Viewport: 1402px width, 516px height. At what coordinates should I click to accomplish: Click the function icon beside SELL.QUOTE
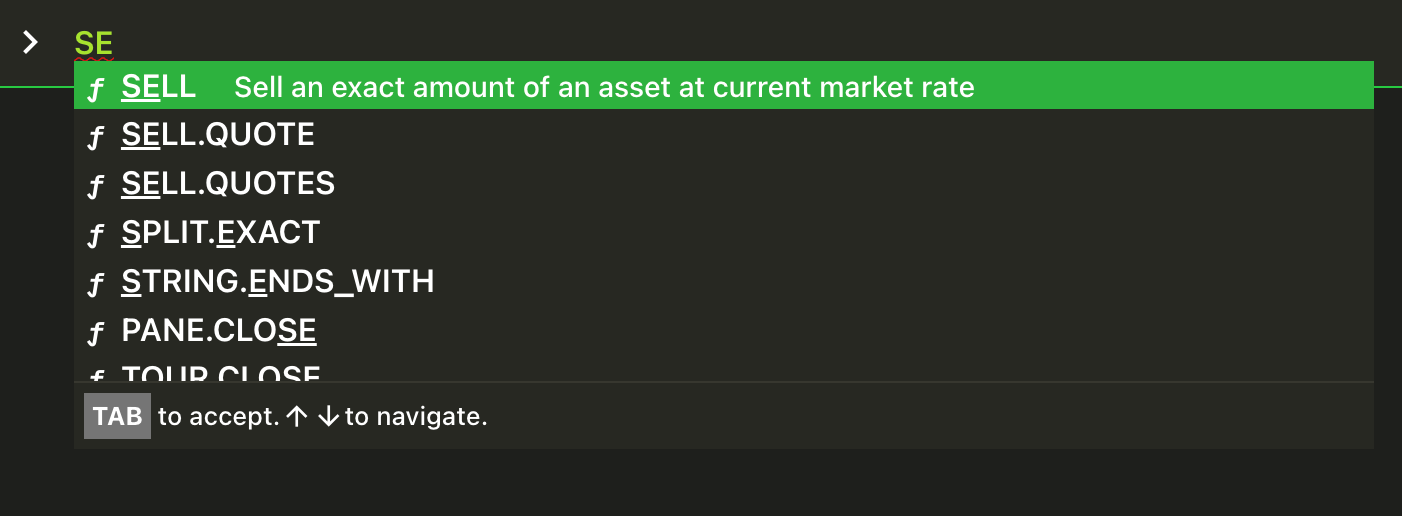tap(96, 138)
